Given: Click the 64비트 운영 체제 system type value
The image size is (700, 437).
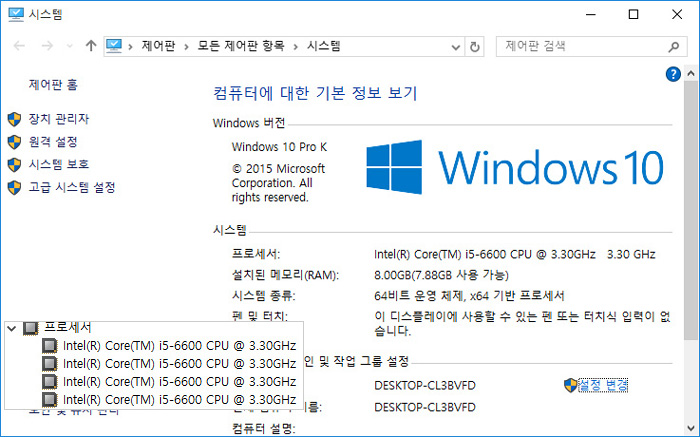Looking at the screenshot, I should [469, 295].
